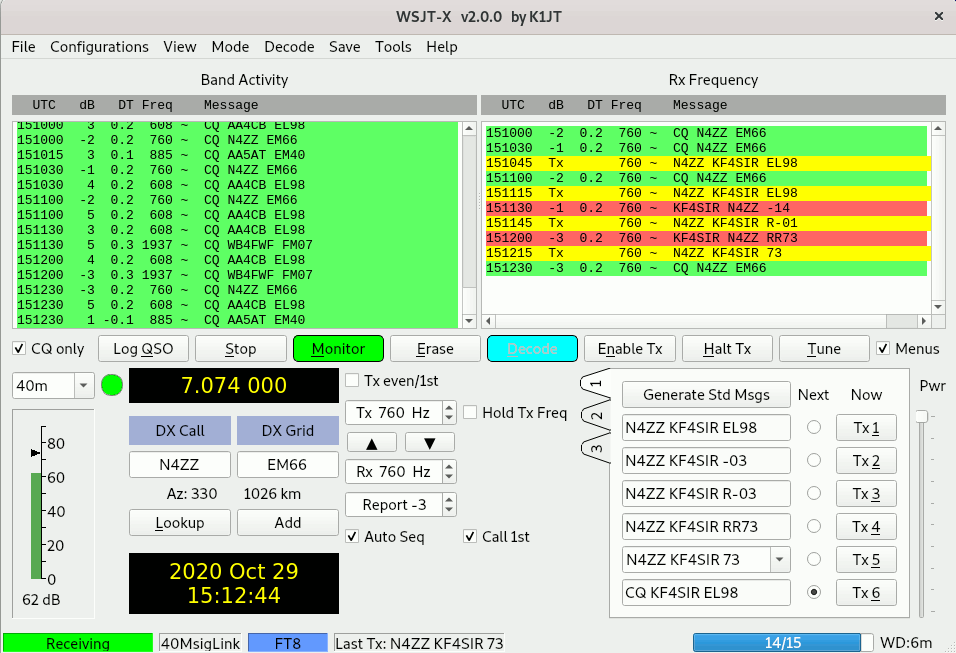Click the Lookup button

pos(180,523)
